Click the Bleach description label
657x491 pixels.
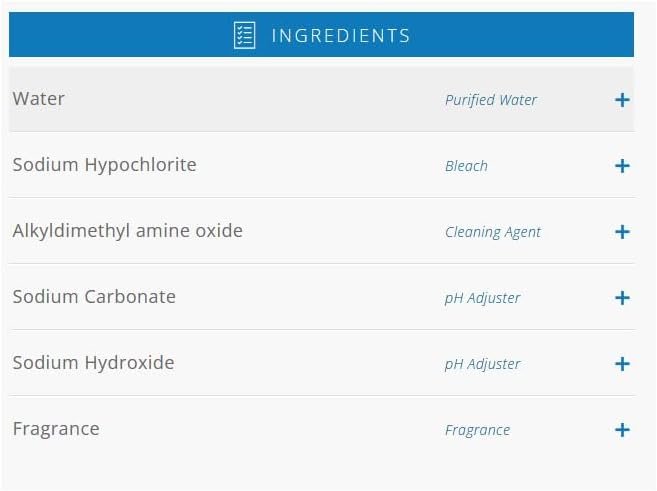466,166
